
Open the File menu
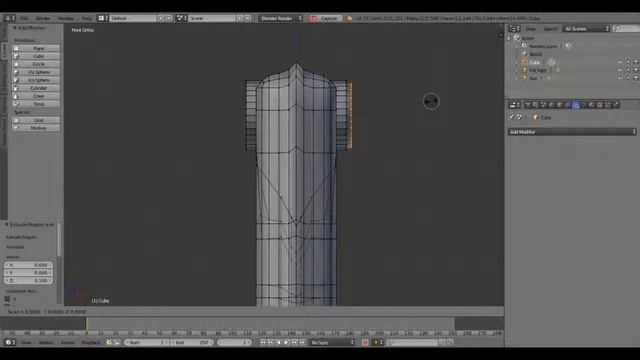click(x=24, y=18)
